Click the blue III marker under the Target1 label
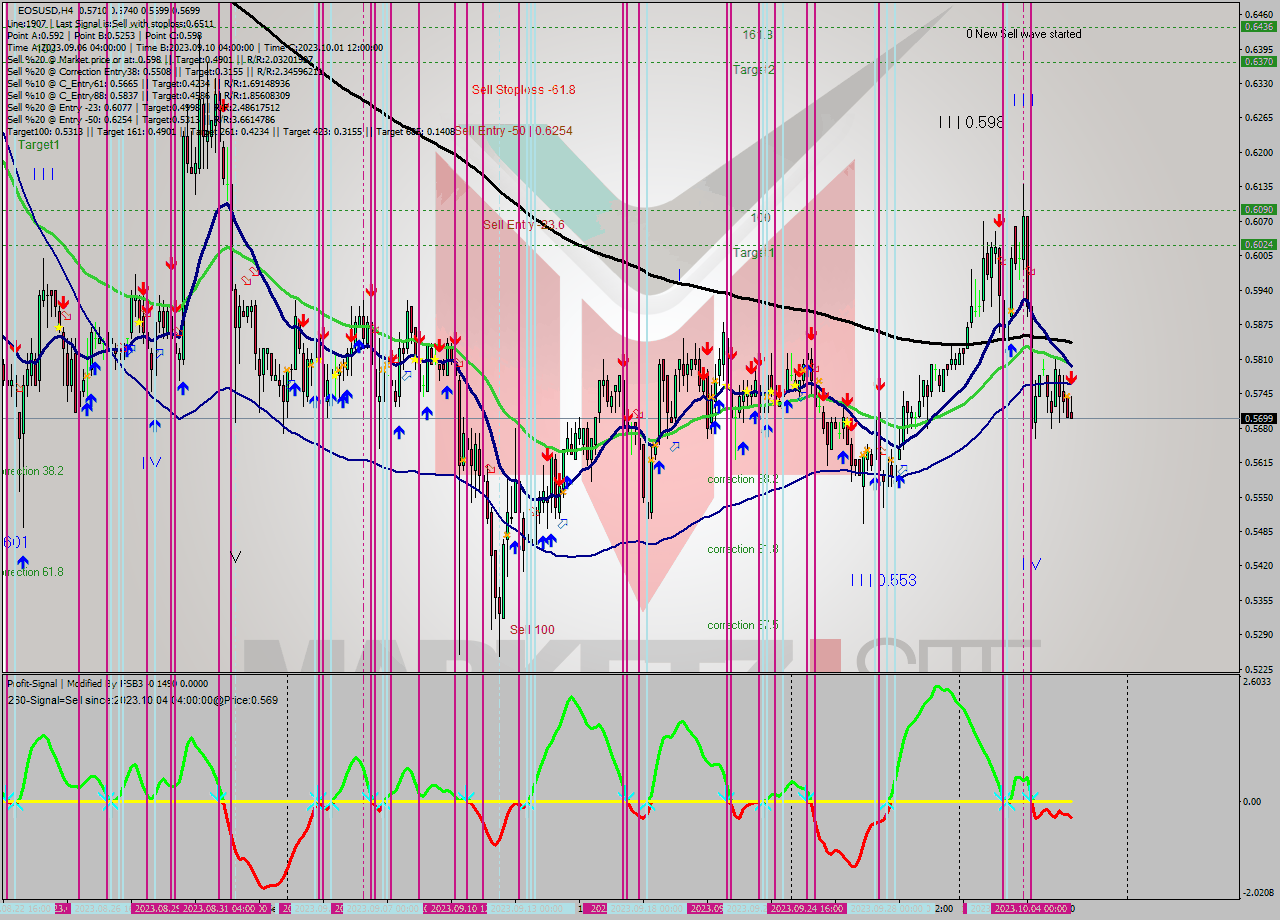This screenshot has height=920, width=1280. 43,174
